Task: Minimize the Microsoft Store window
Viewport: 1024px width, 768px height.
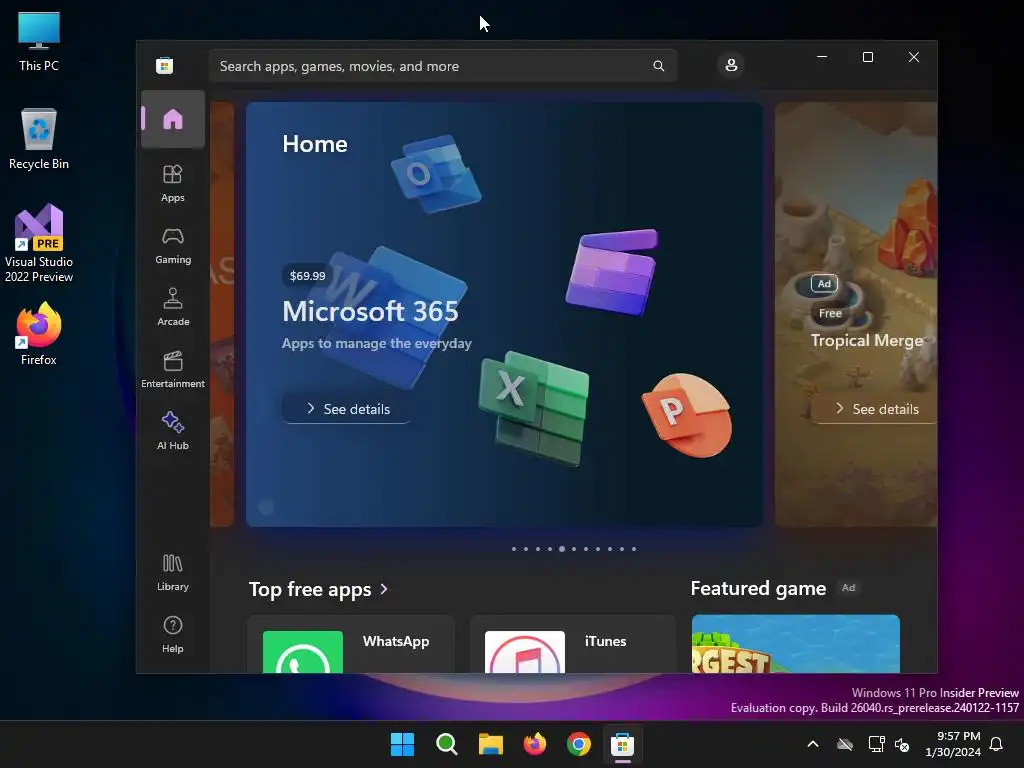Action: (822, 57)
